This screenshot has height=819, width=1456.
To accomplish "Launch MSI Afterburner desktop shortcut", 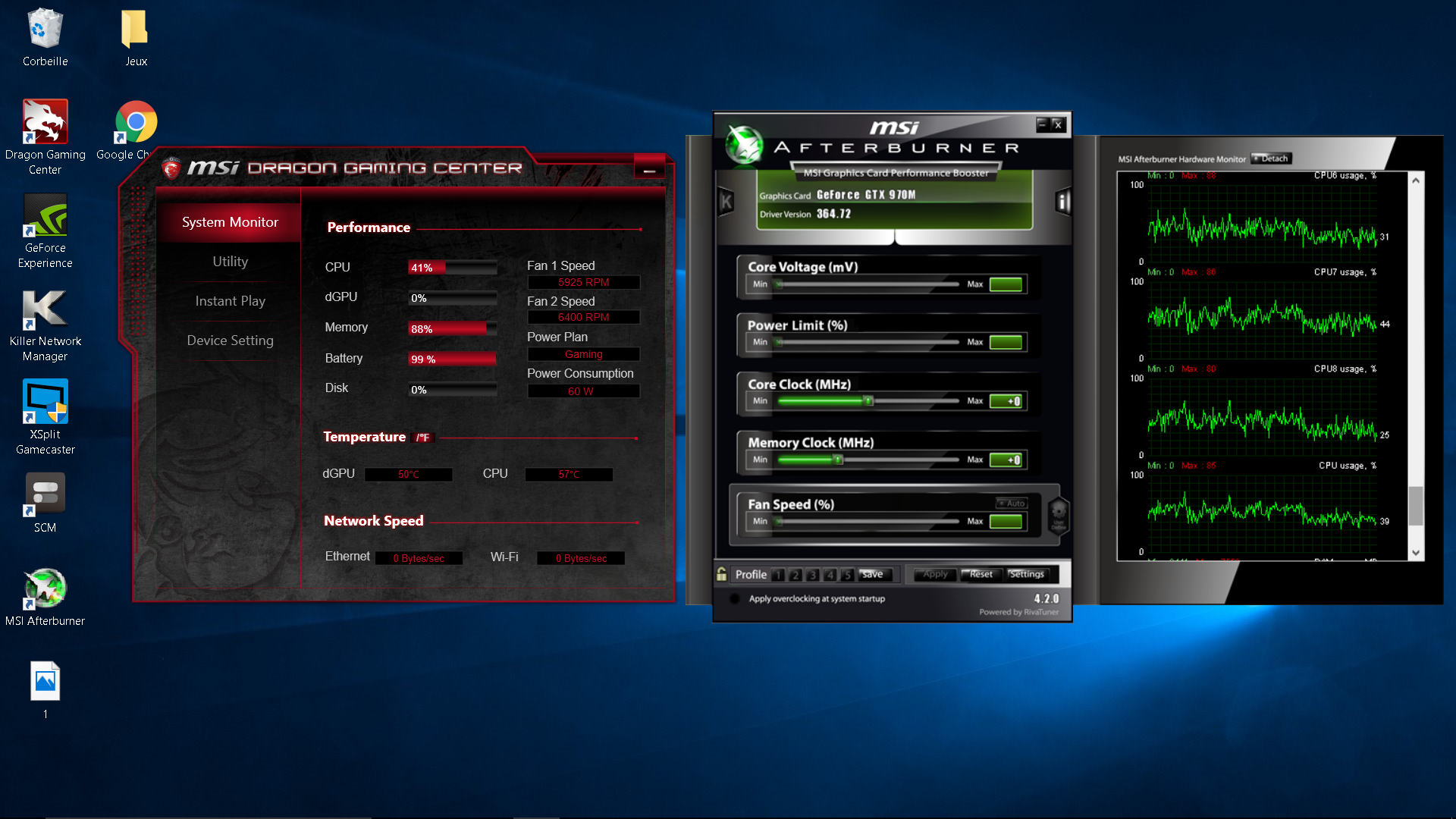I will 45,597.
